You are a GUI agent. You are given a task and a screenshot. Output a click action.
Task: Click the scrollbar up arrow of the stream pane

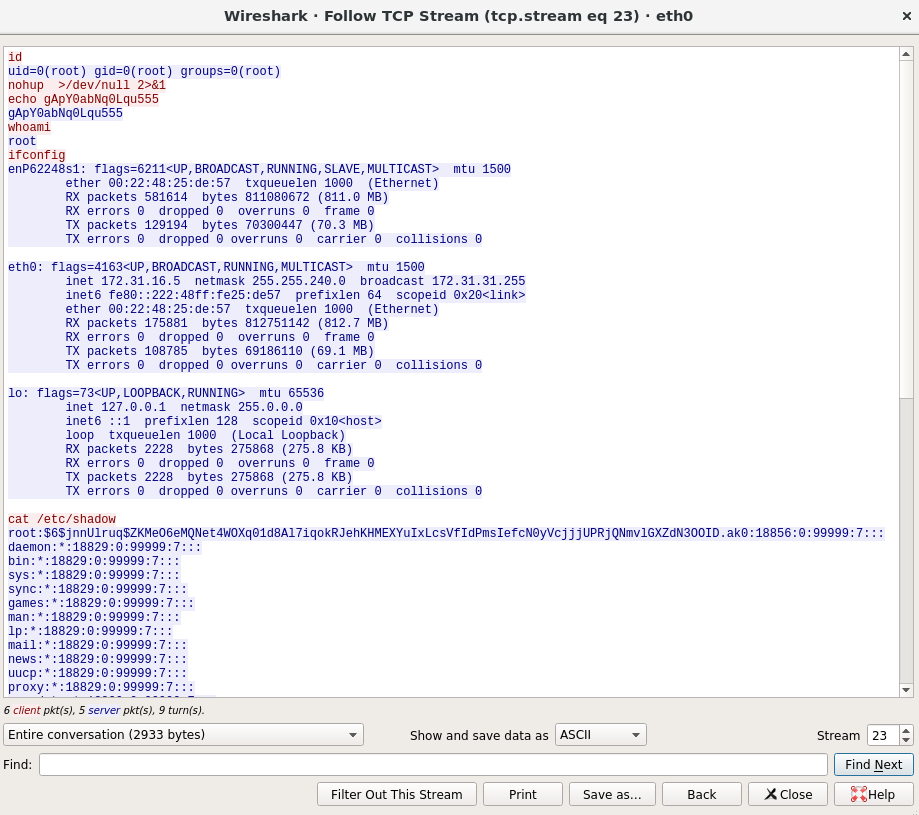(906, 54)
